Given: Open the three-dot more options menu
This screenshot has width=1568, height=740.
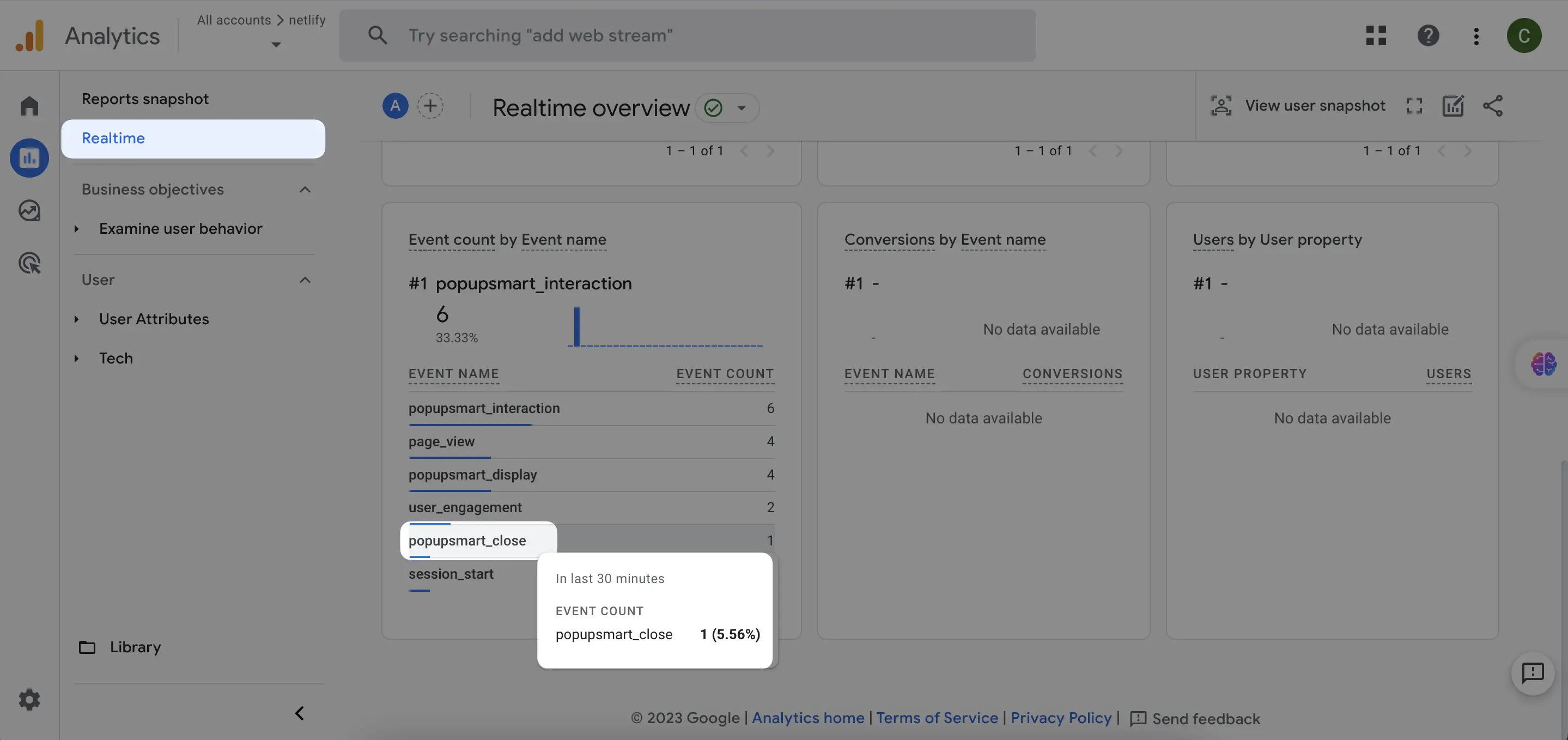Looking at the screenshot, I should click(1476, 36).
